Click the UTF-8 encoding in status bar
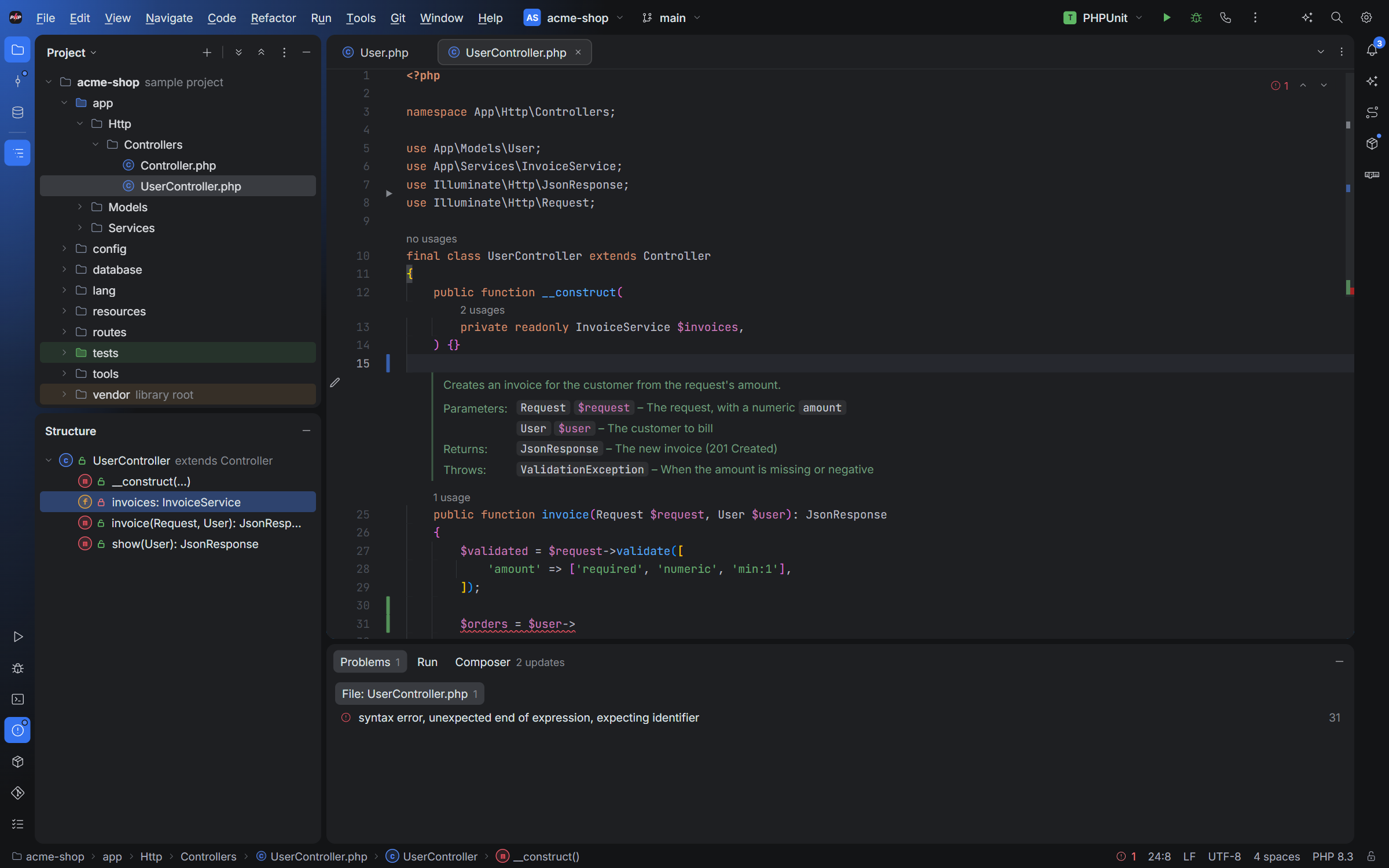Image resolution: width=1389 pixels, height=868 pixels. pos(1224,856)
